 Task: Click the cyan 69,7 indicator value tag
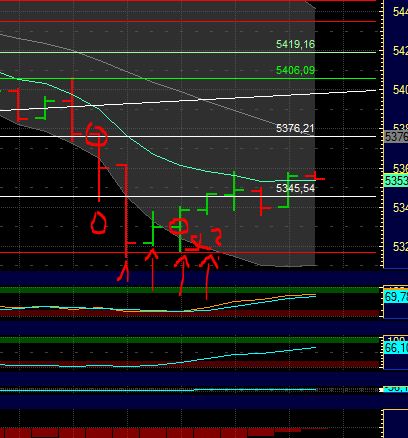396,296
